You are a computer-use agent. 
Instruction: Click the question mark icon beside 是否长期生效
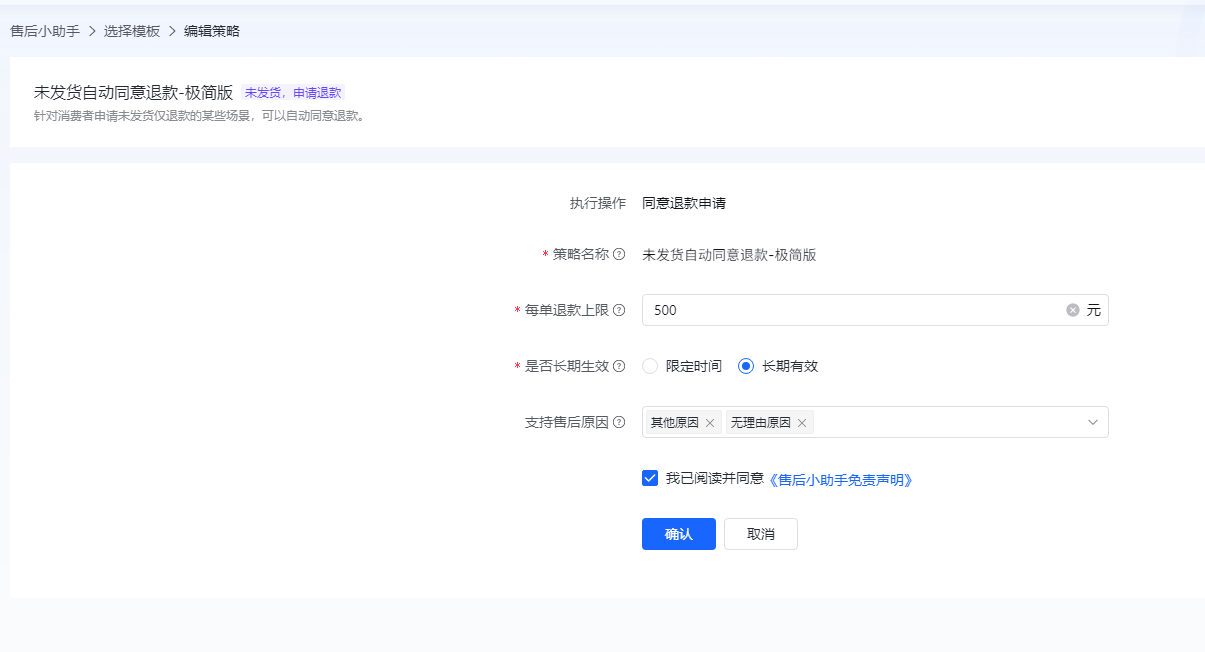[x=619, y=366]
